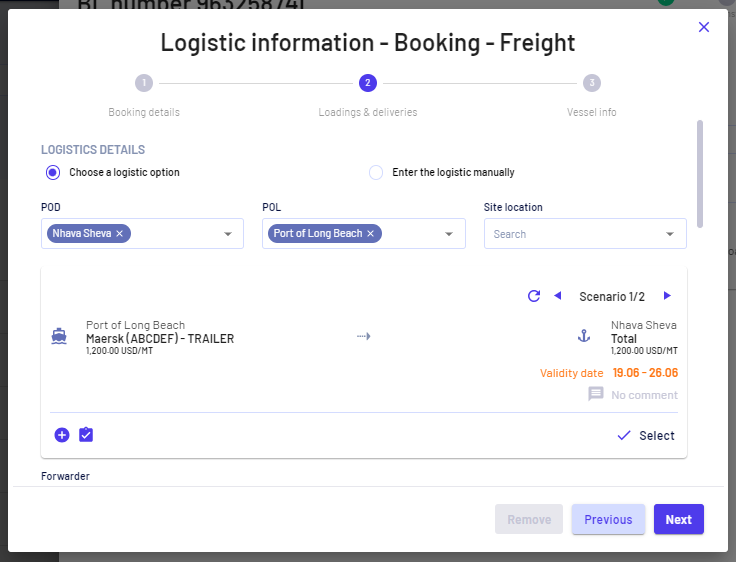Expand the POD dropdown arrow

(228, 234)
